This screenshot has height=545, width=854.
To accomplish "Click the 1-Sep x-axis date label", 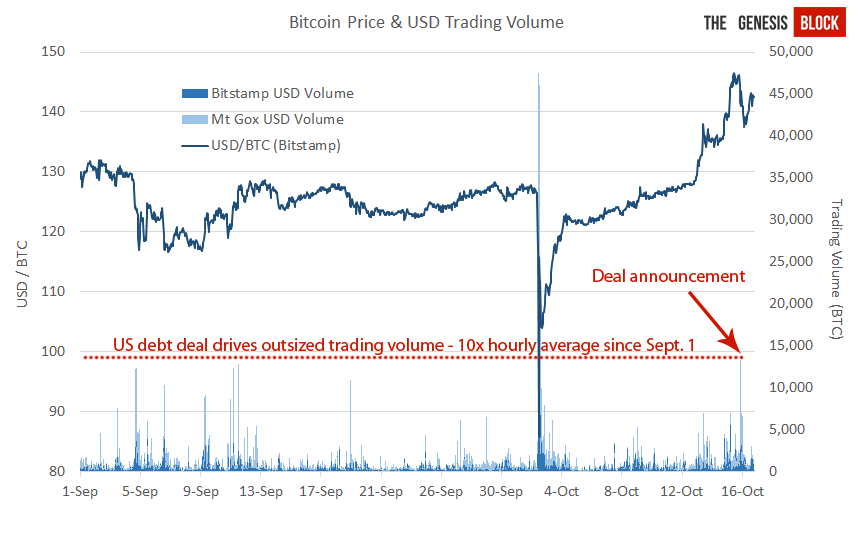I will pos(80,491).
